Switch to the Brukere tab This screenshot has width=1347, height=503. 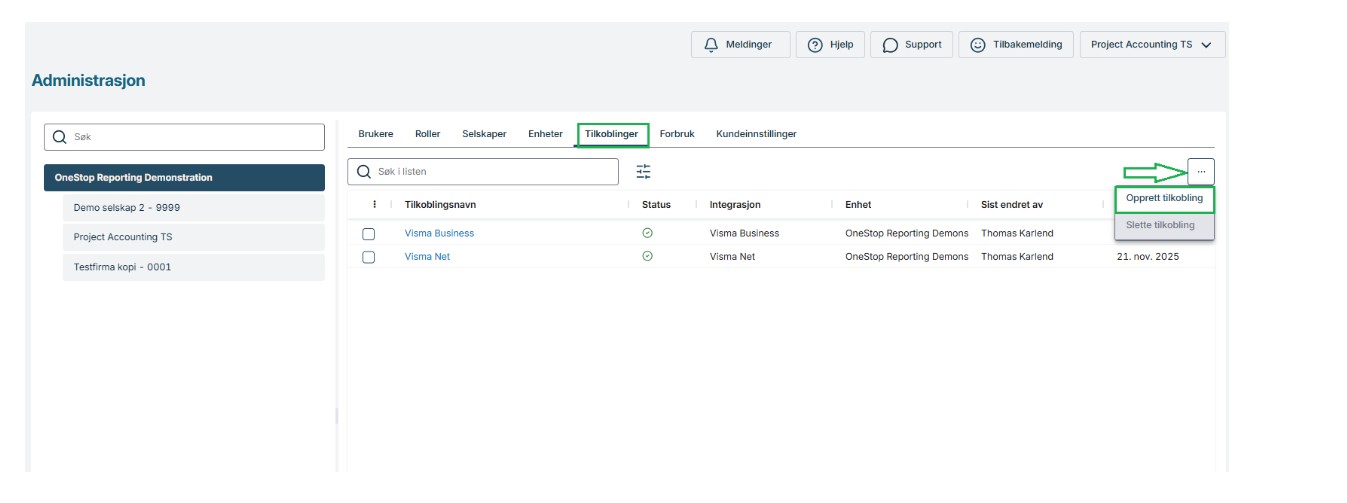pos(375,134)
